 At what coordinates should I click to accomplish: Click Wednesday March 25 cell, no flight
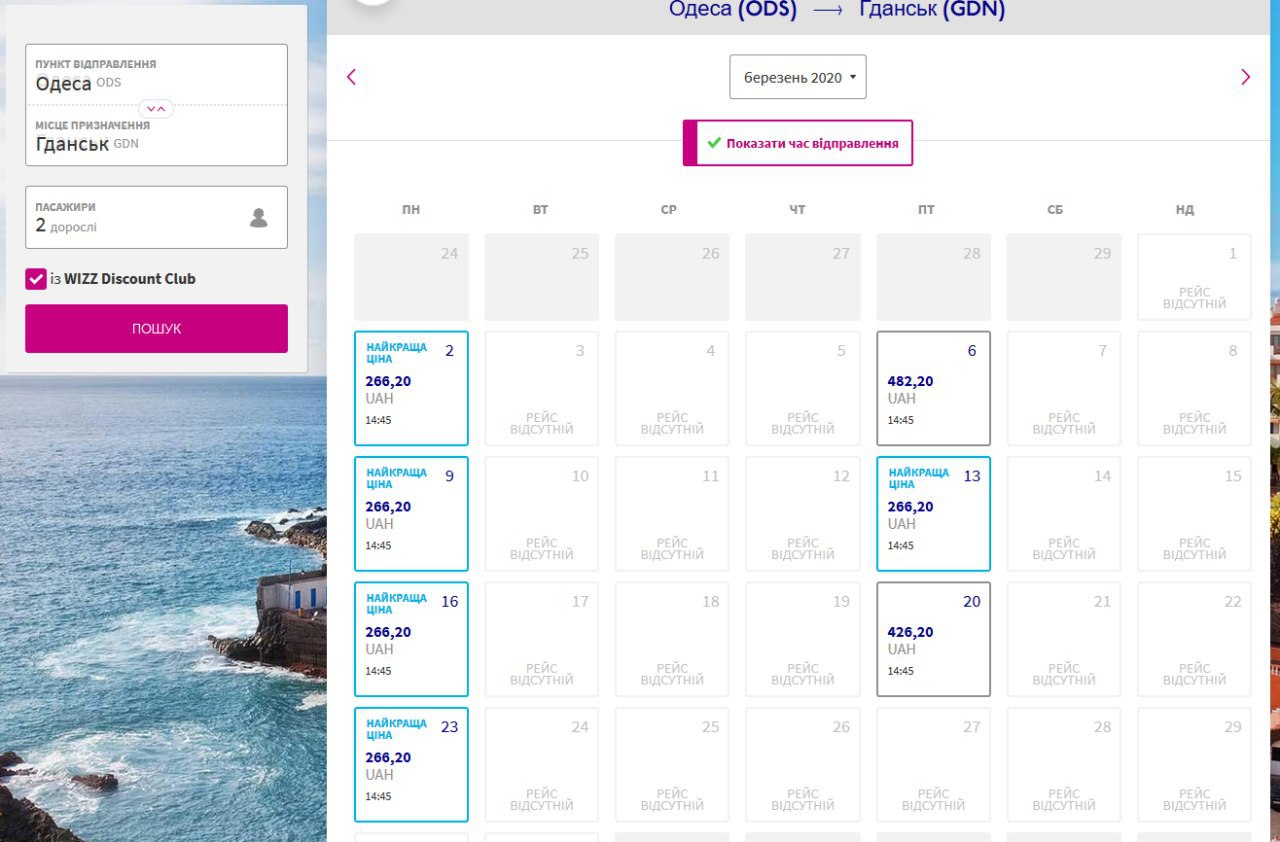(672, 765)
